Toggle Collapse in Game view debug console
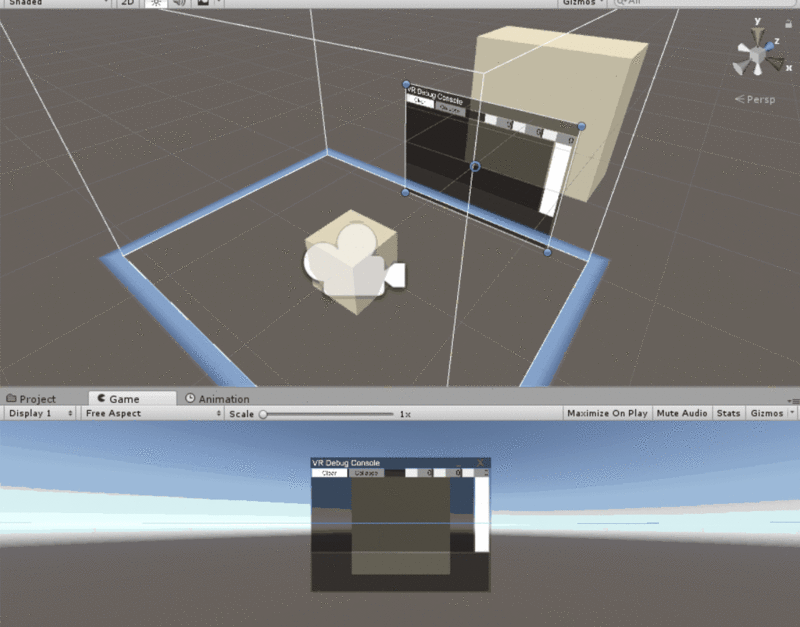800x627 pixels. coord(366,473)
